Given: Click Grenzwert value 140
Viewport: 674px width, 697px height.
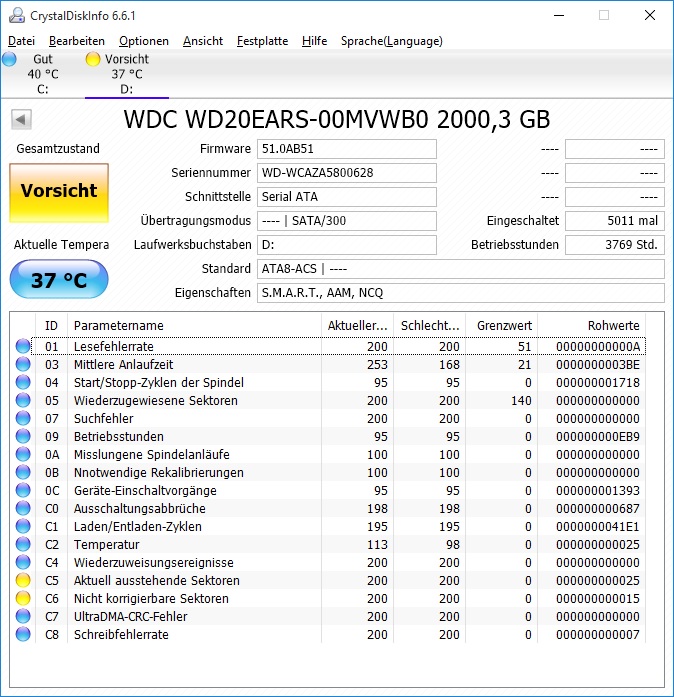Looking at the screenshot, I should 521,401.
